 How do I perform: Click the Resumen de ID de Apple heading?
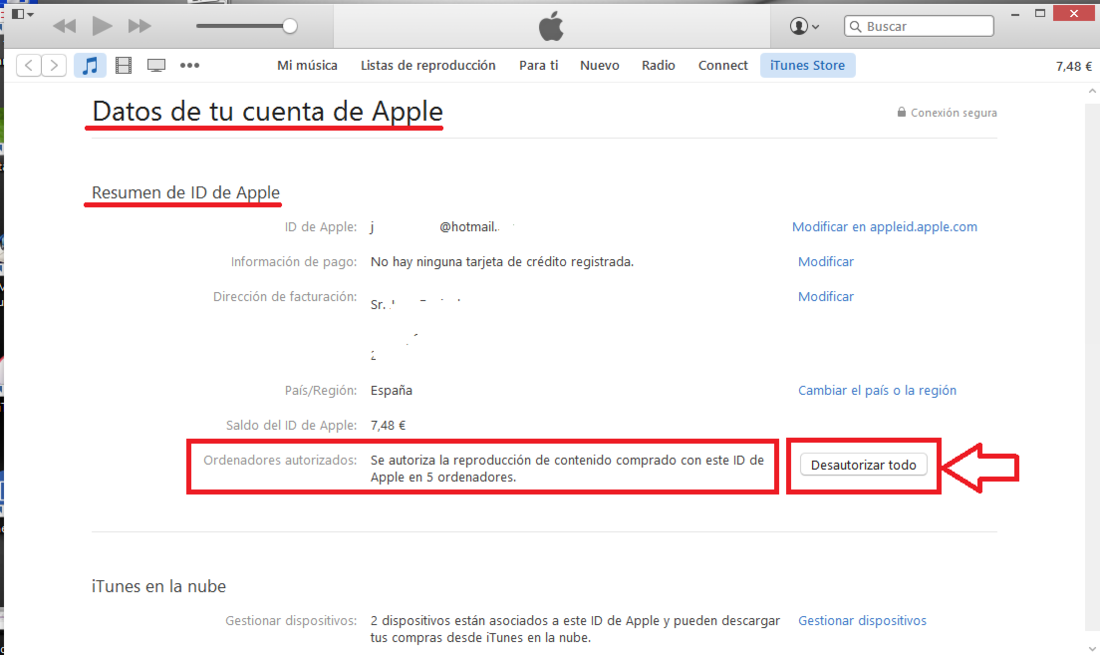click(186, 192)
